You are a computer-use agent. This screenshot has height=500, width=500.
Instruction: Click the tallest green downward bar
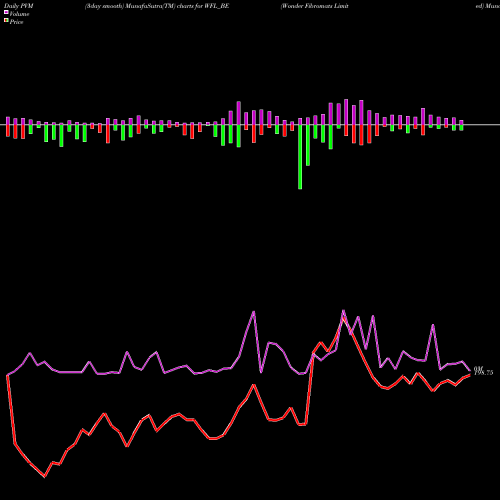300,157
